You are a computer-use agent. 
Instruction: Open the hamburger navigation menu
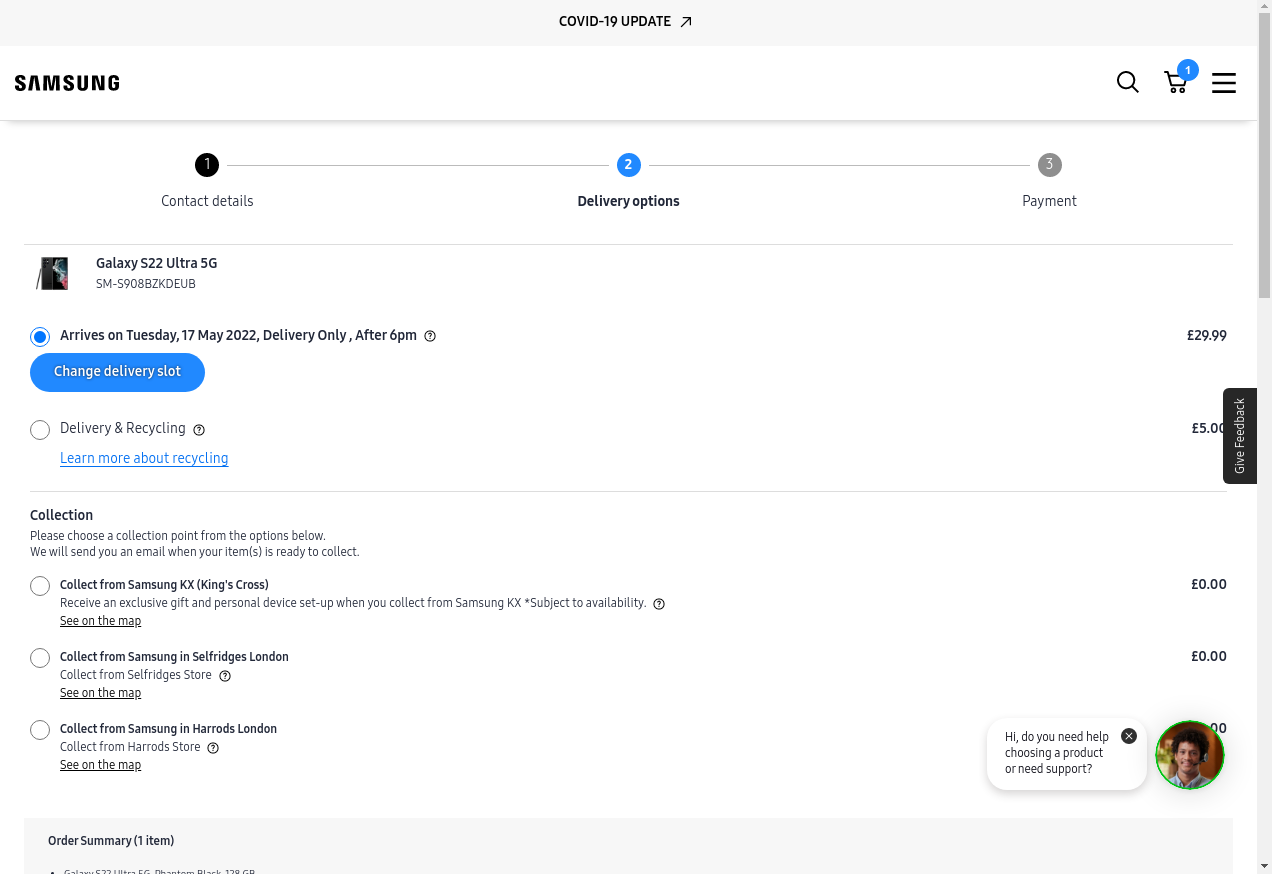(x=1224, y=83)
